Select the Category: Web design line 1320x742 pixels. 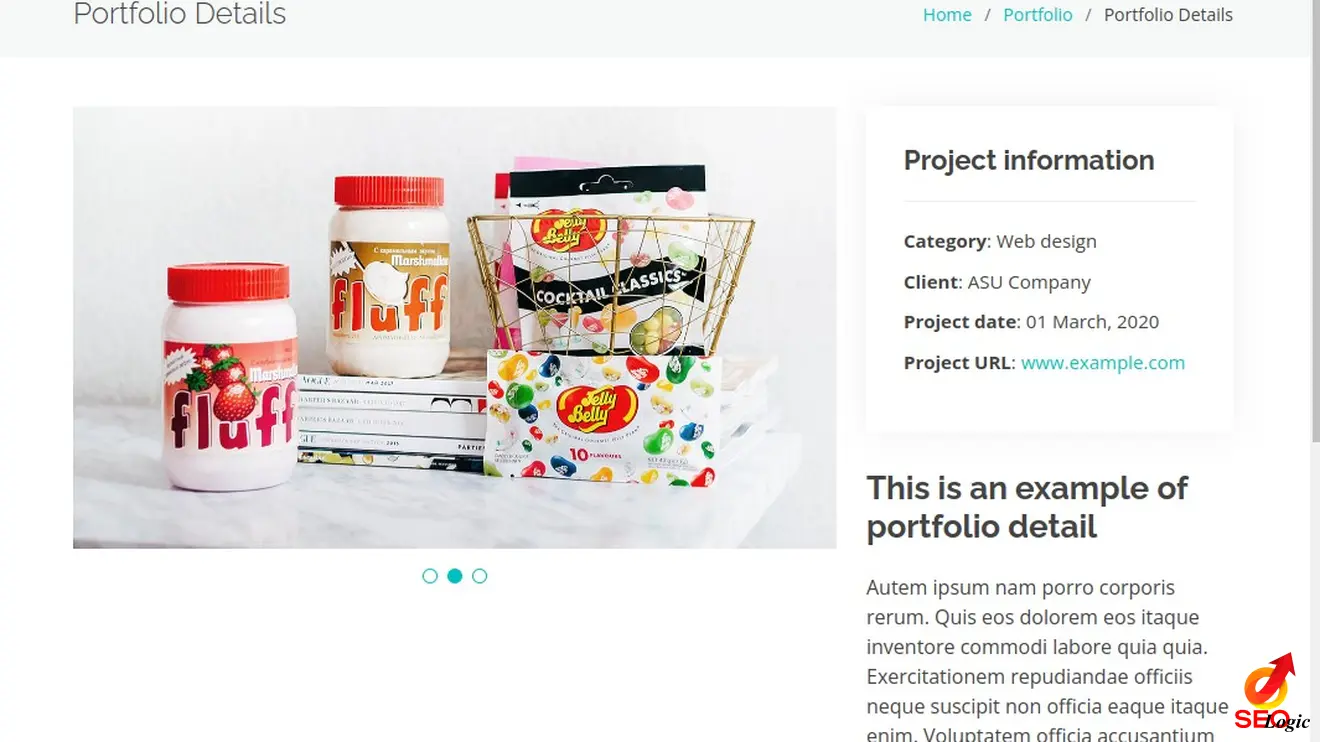(x=1000, y=241)
